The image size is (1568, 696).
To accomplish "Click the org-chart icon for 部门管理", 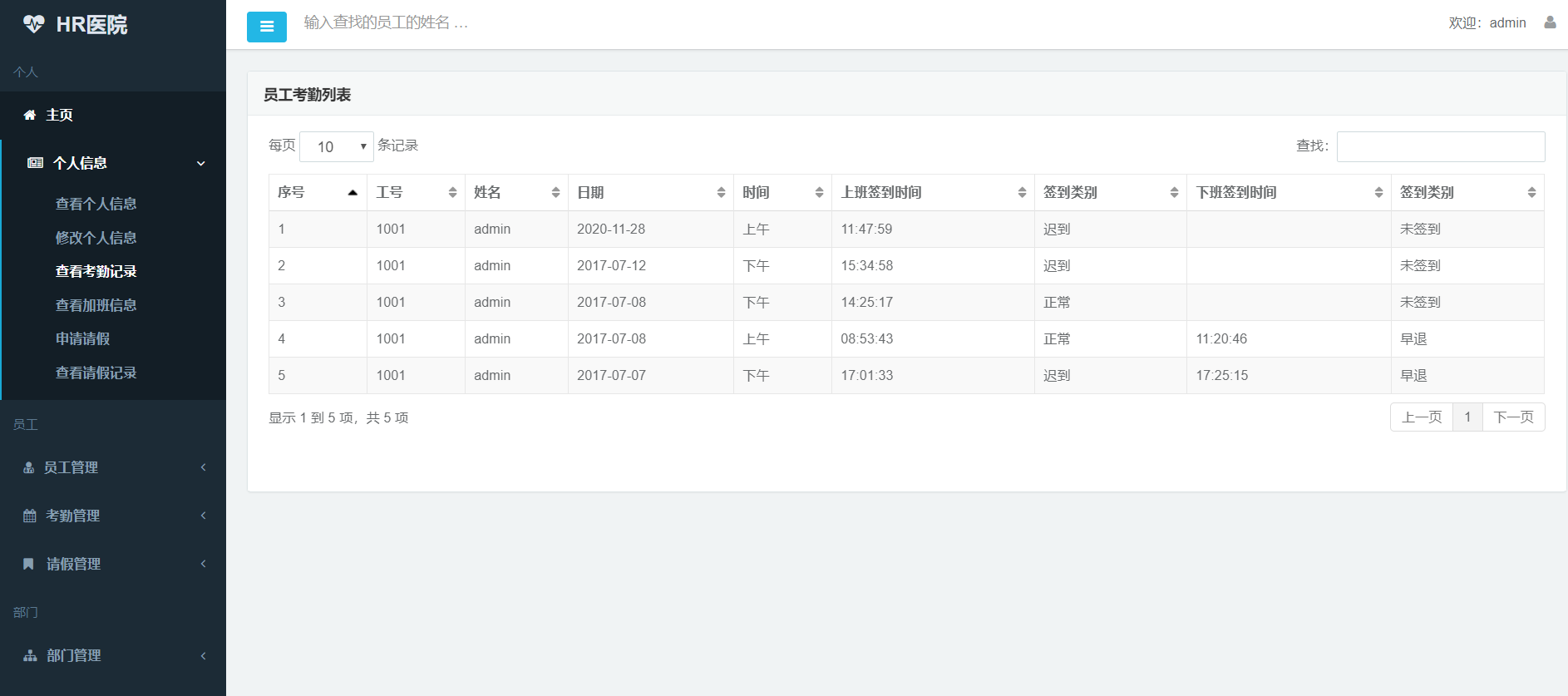I will 30,655.
